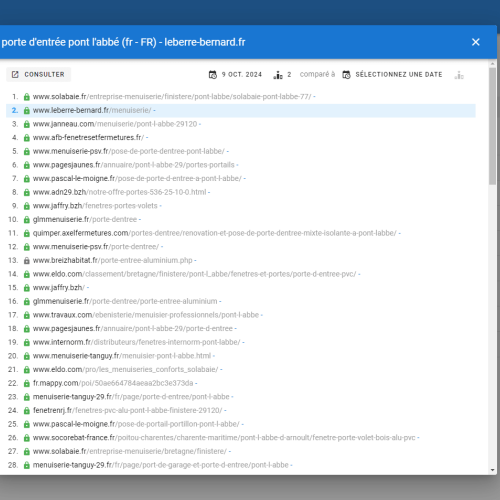The image size is (500, 500).
Task: Close the leberre-bernard.fr results dialog
Action: tap(476, 42)
